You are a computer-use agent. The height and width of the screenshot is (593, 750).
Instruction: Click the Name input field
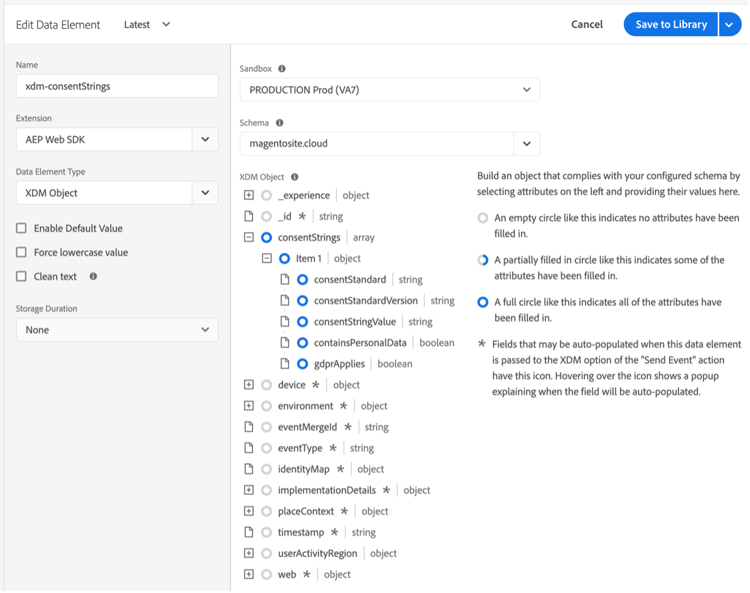pos(117,86)
